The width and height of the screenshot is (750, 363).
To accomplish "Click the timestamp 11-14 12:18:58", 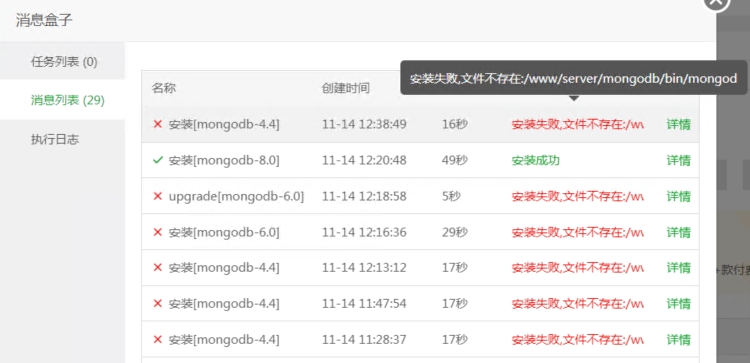I will coord(364,196).
